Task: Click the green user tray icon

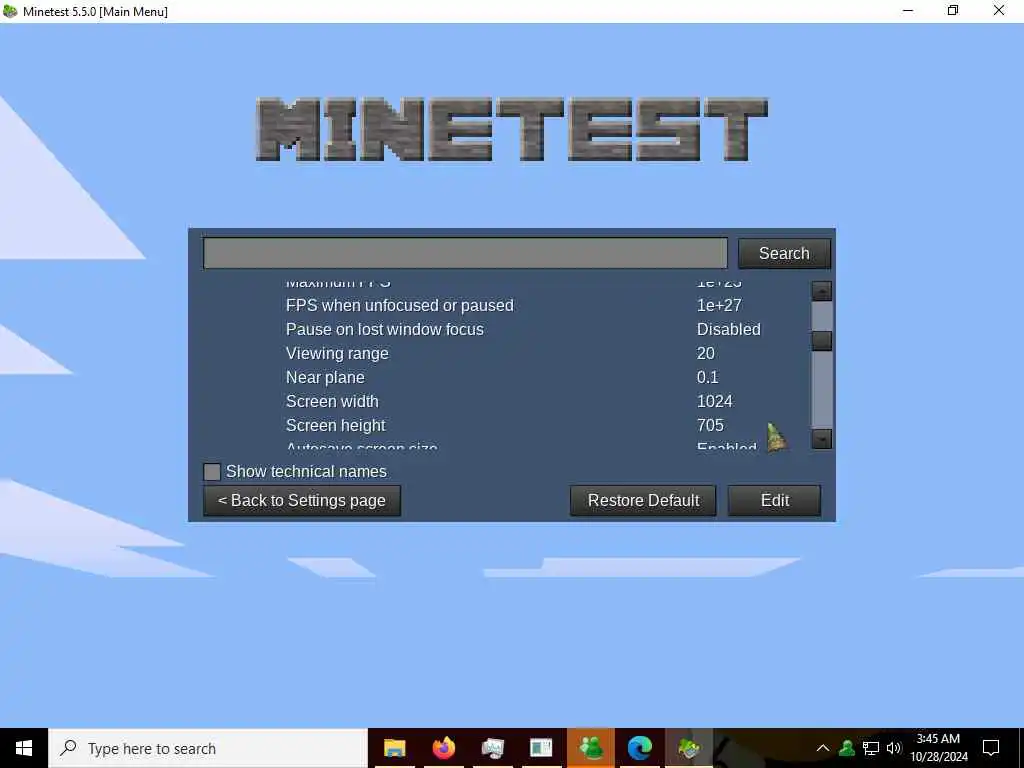Action: pyautogui.click(x=847, y=748)
